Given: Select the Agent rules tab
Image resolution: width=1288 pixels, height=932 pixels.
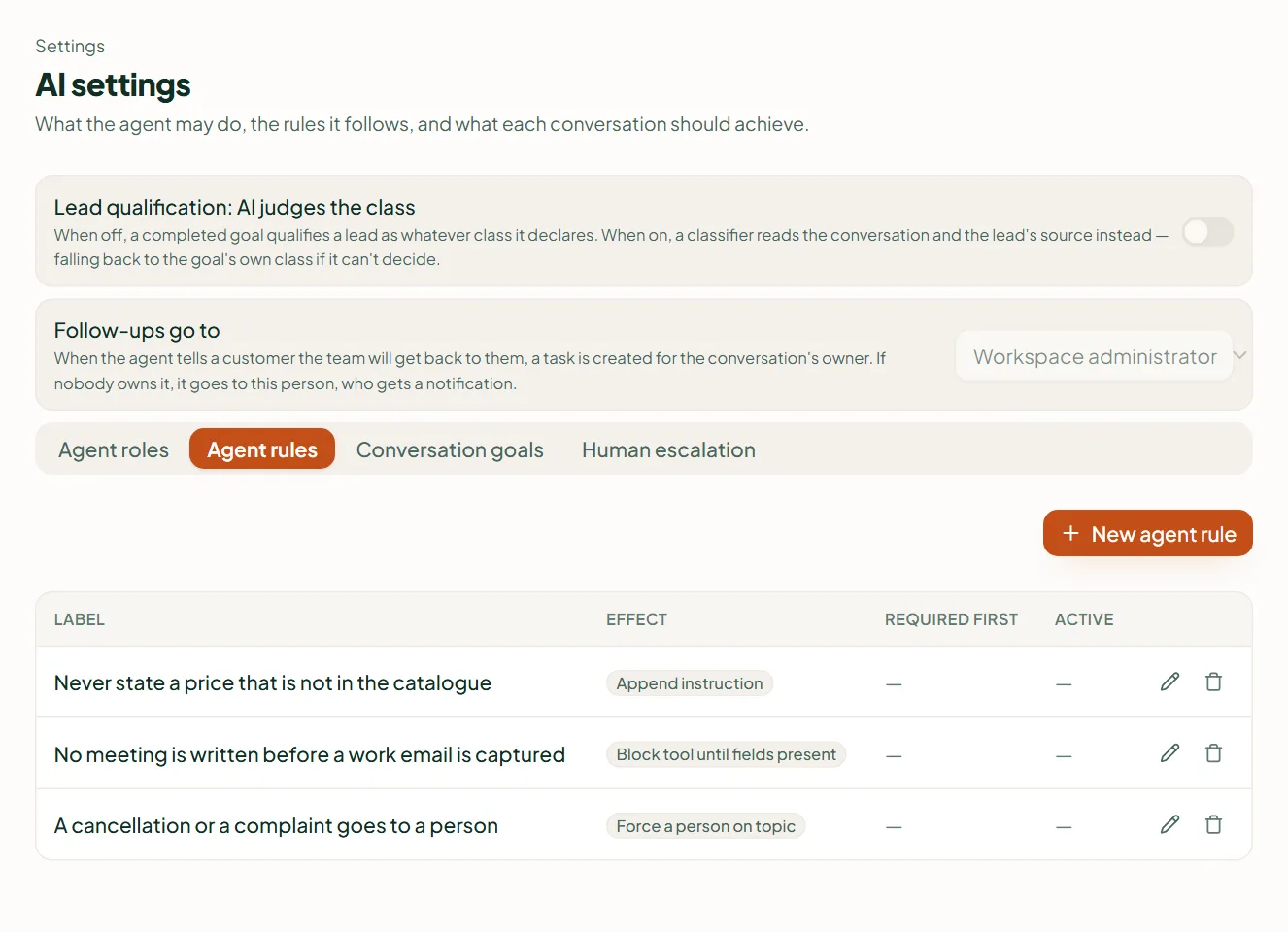Looking at the screenshot, I should (x=262, y=449).
